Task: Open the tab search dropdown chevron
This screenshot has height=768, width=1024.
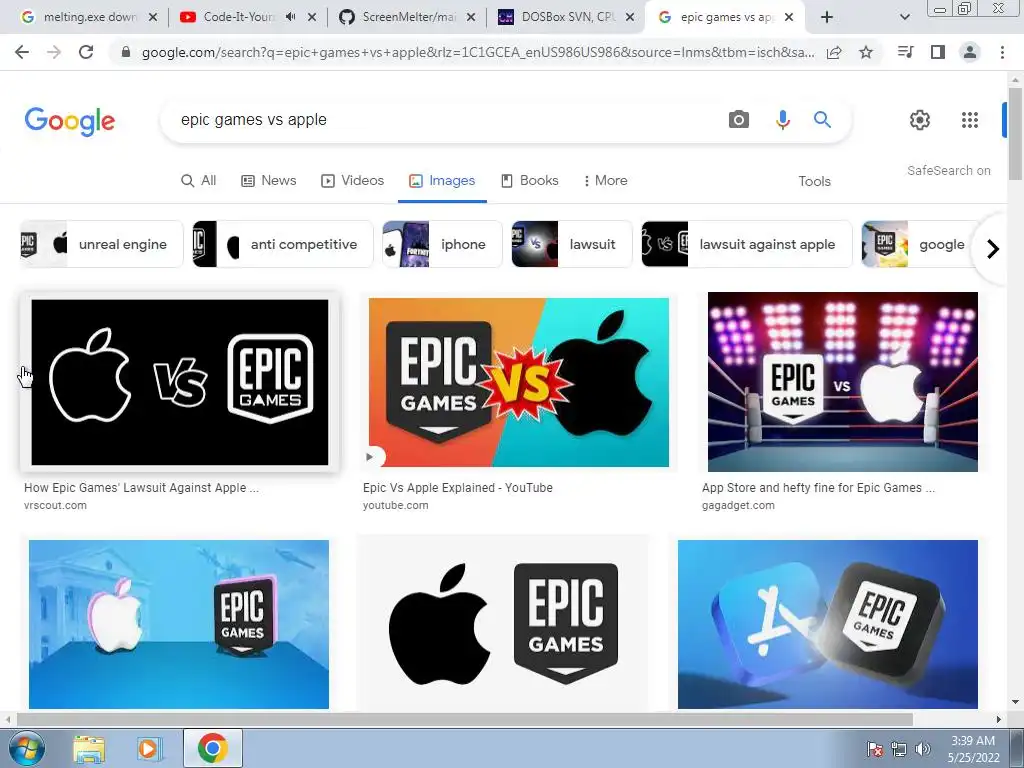Action: click(904, 18)
